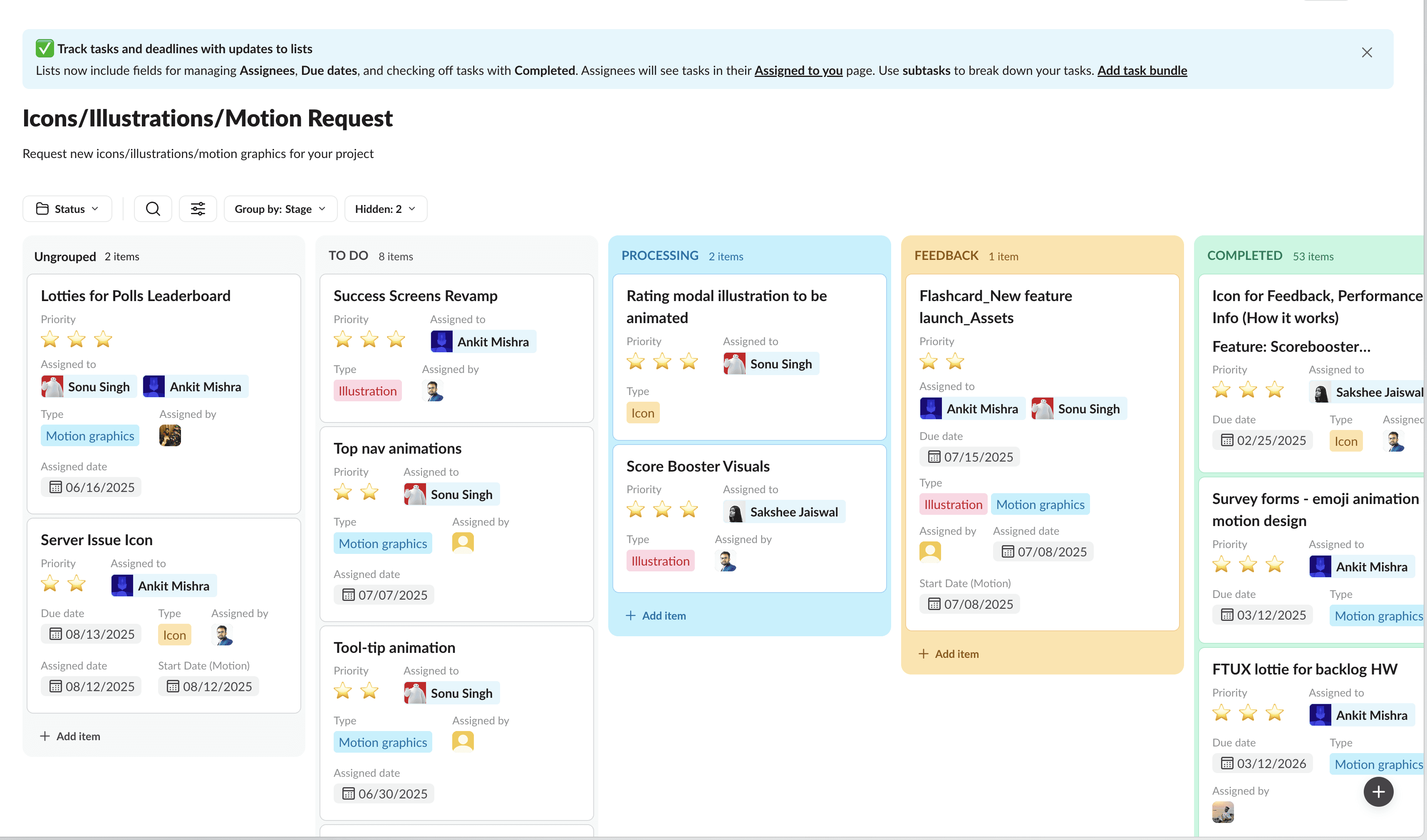Open the Server Issue Icon card title
This screenshot has width=1427, height=840.
point(97,540)
